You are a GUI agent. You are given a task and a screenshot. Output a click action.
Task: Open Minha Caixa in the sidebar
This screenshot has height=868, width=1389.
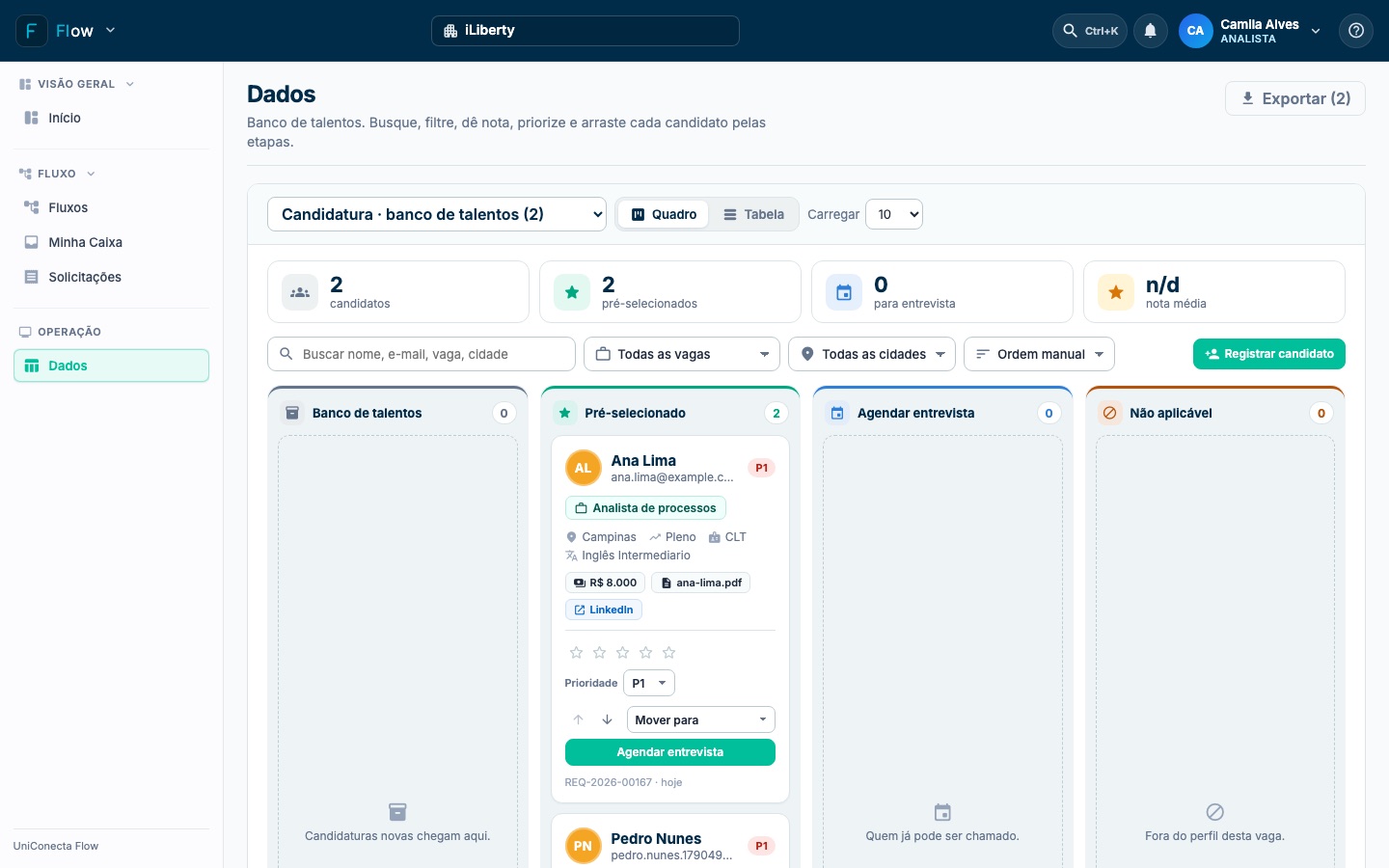(111, 242)
